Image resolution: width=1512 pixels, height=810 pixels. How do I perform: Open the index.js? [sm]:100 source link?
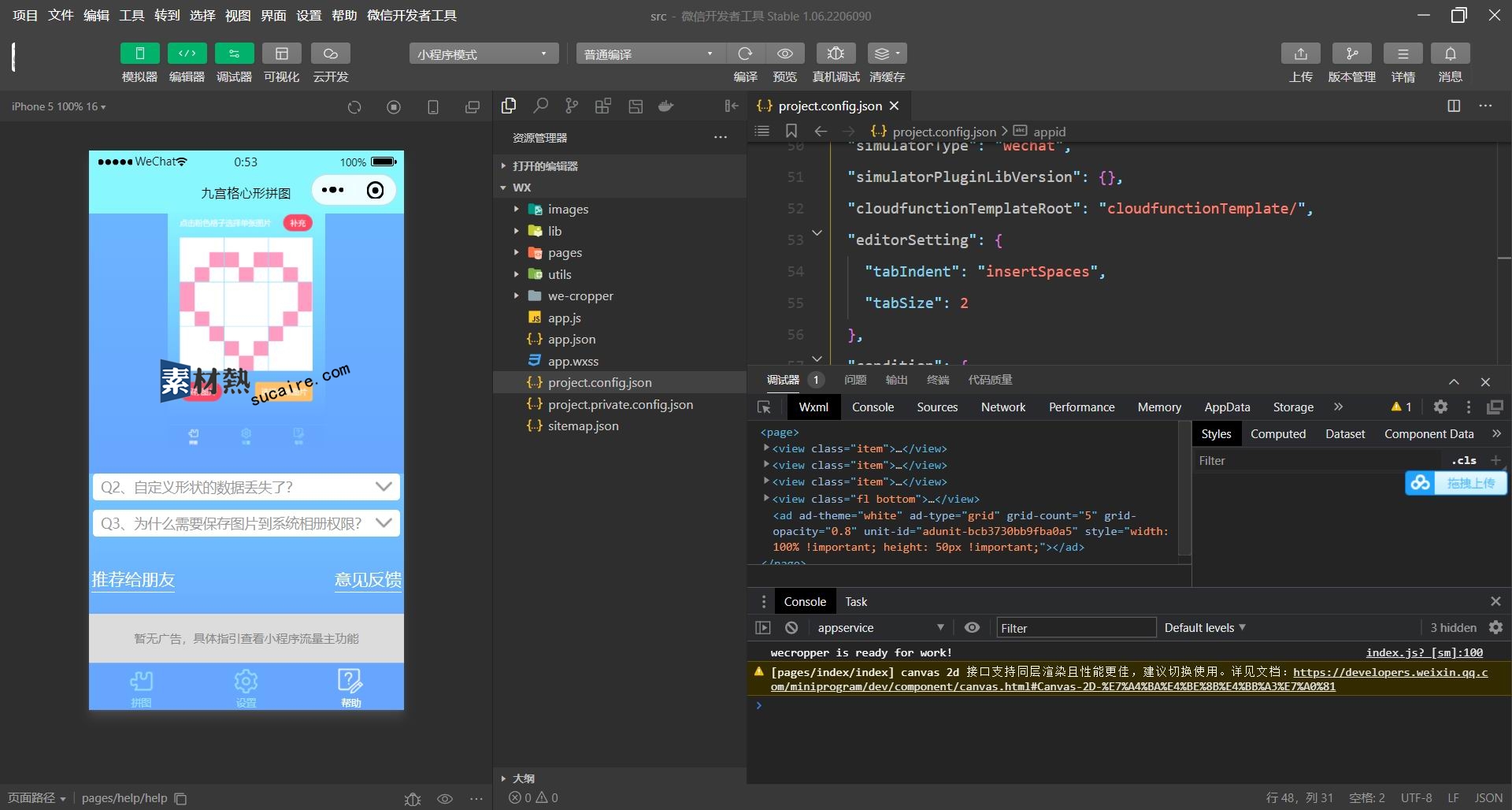tap(1424, 652)
